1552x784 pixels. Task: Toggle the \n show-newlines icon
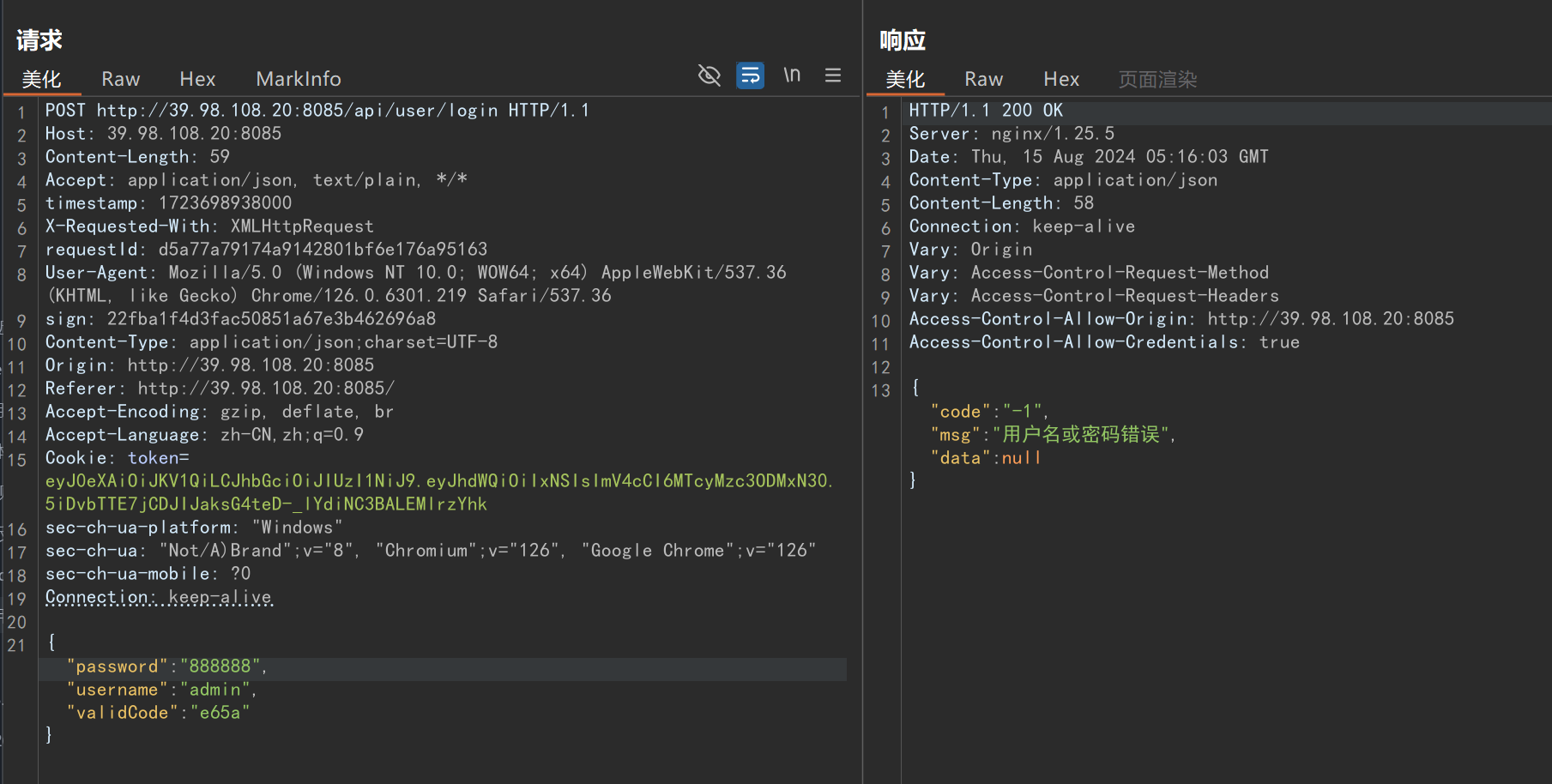(x=792, y=75)
